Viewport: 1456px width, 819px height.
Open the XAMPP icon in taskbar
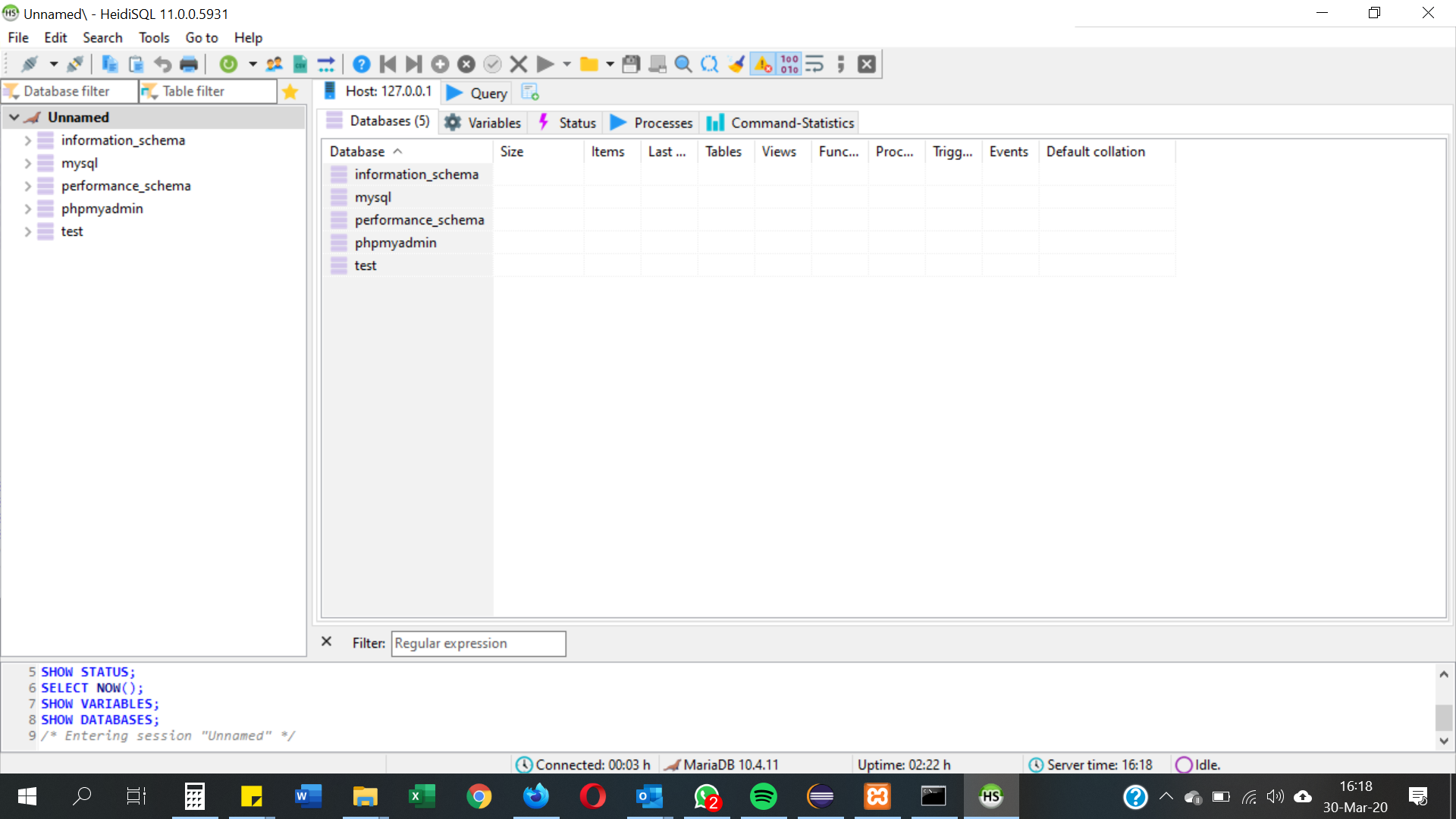[877, 796]
